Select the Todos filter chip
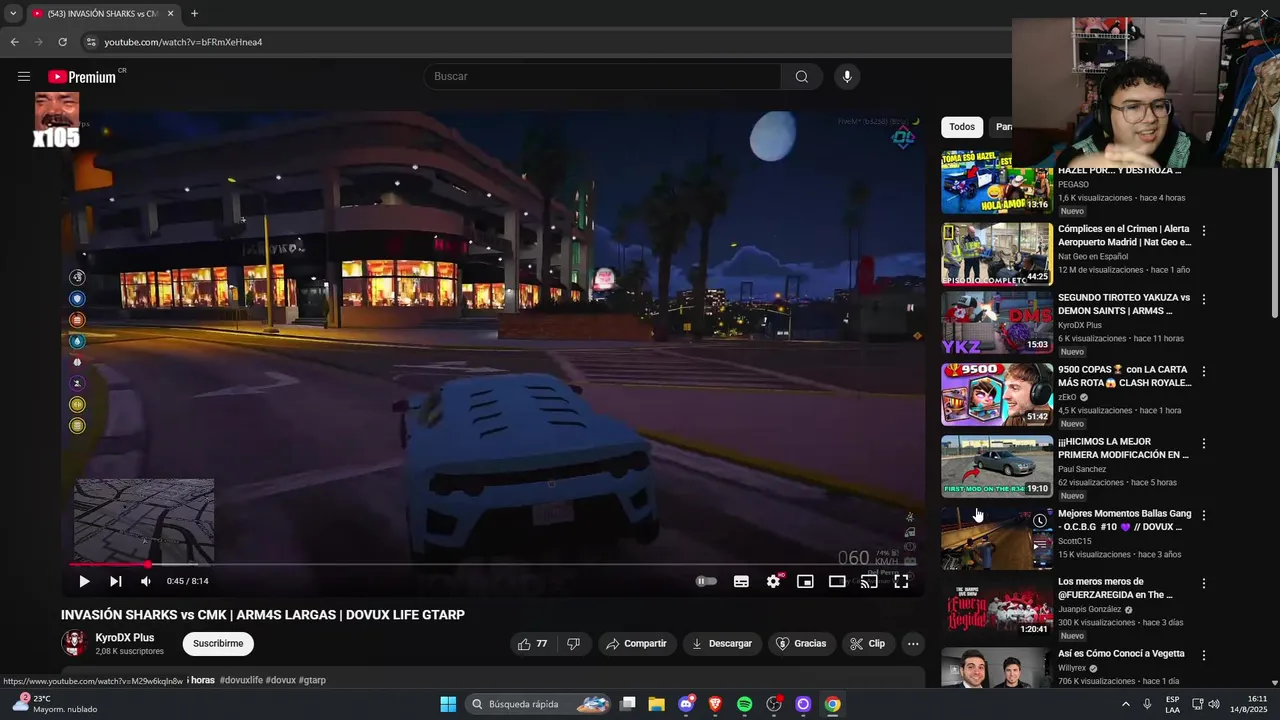Viewport: 1280px width, 720px height. click(962, 127)
